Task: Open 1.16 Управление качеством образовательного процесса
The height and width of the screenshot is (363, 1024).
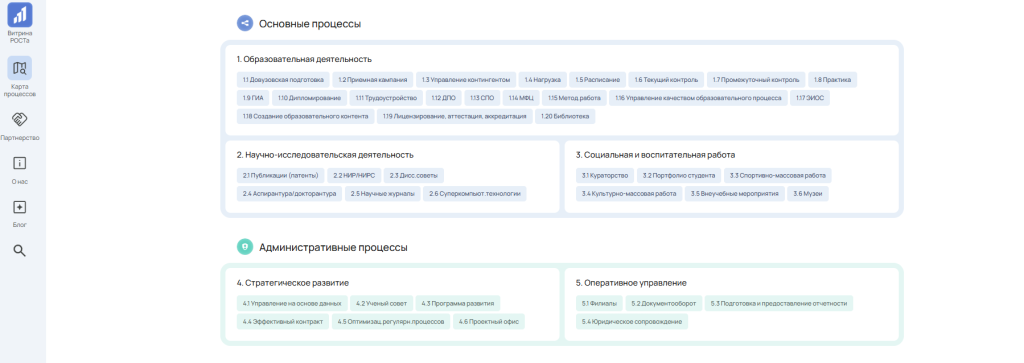Action: 698,99
